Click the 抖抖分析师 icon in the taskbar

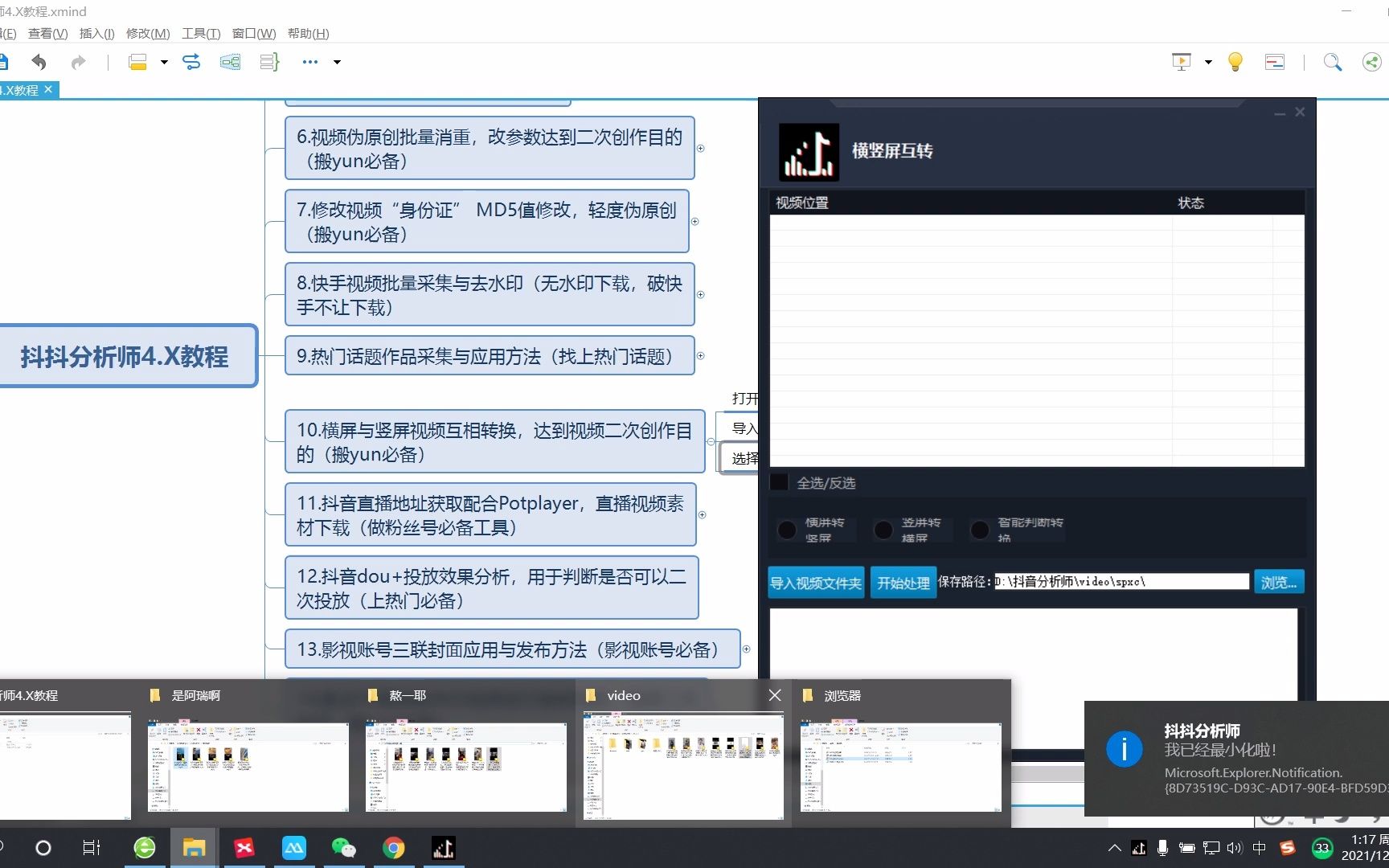(x=444, y=847)
